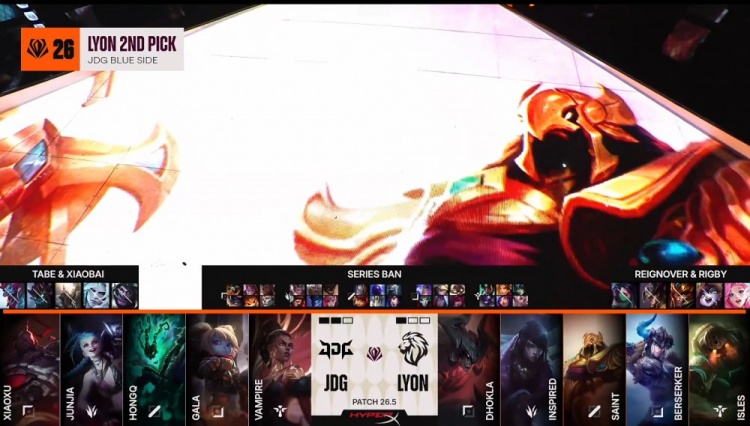Click HongQ's mid lane role icon
The height and width of the screenshot is (426, 750).
coord(154,411)
